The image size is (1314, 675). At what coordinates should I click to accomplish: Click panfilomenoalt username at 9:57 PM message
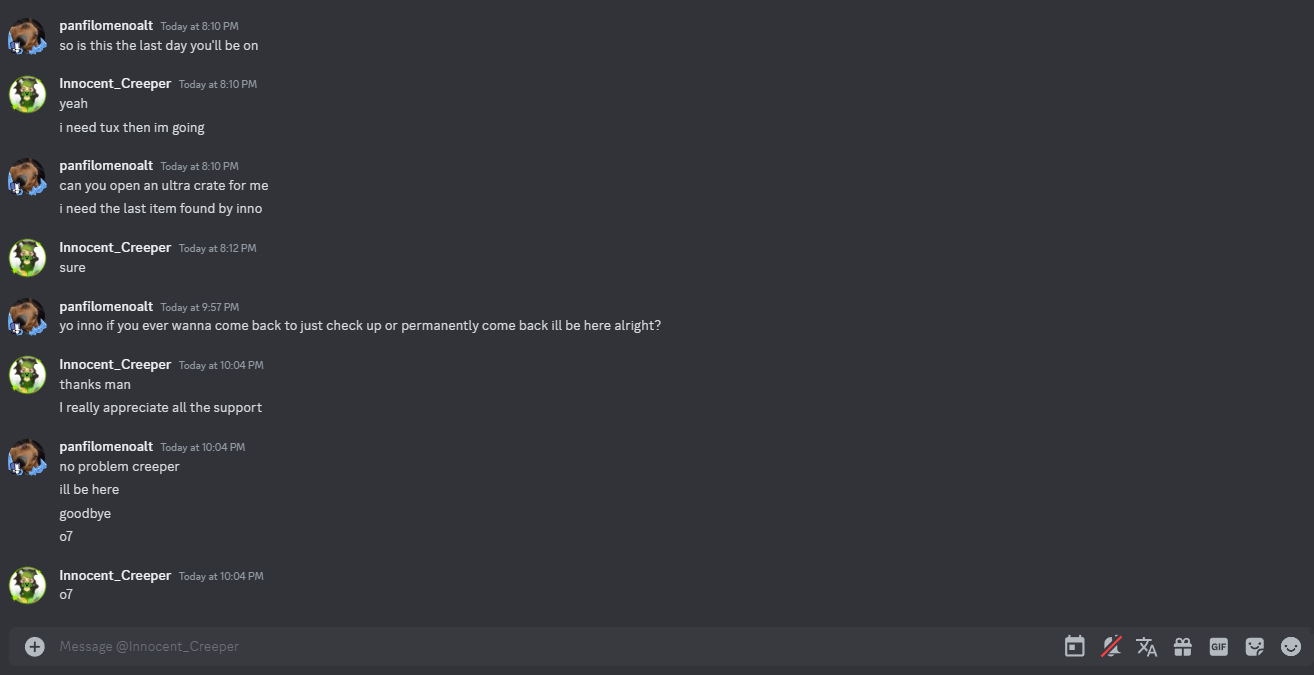click(x=106, y=306)
